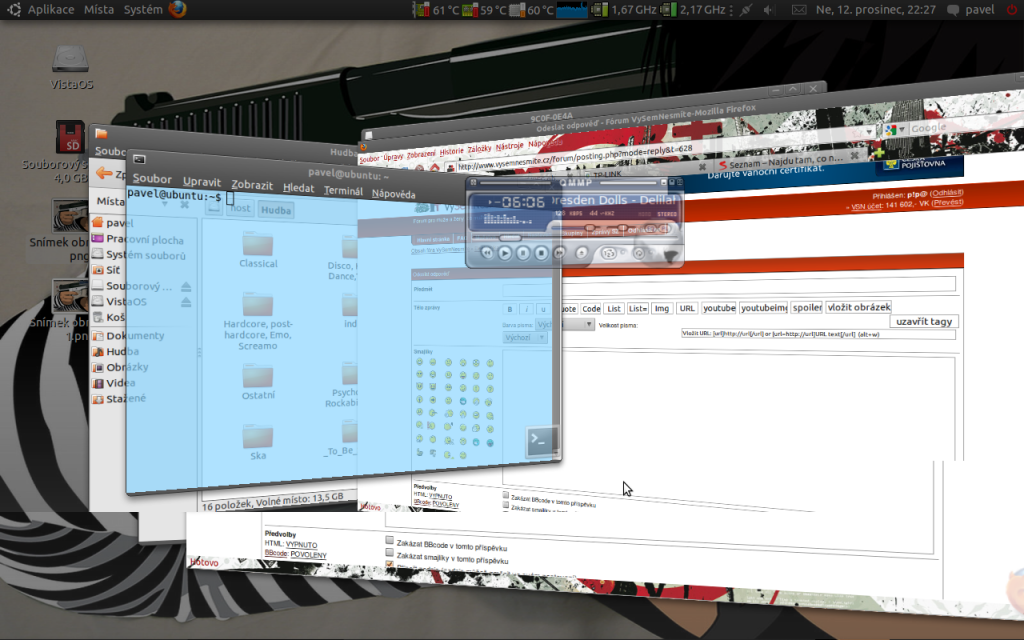The image size is (1024, 640).
Task: Stop playback in QMMP
Action: pos(541,253)
